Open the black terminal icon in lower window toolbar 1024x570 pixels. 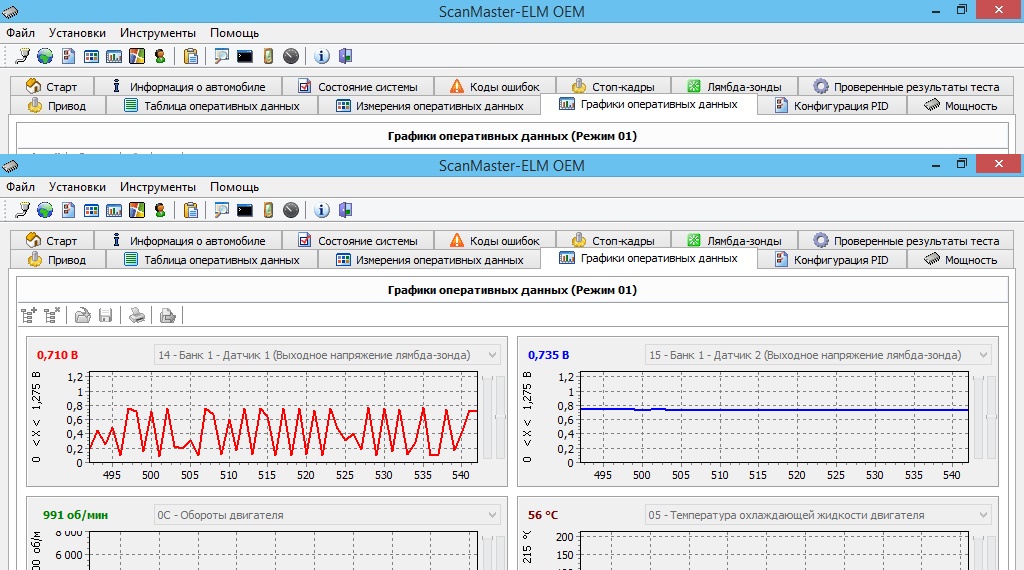coord(244,210)
